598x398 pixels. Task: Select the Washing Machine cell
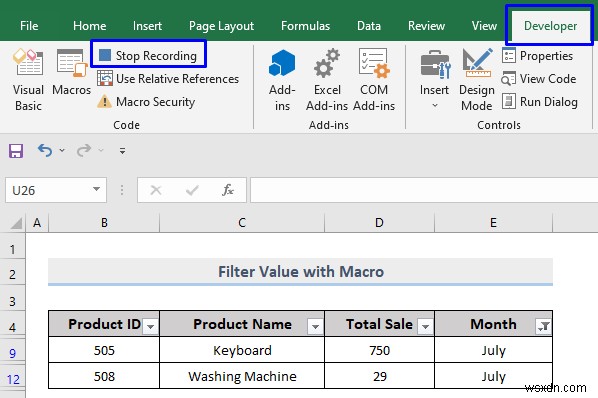pyautogui.click(x=242, y=376)
